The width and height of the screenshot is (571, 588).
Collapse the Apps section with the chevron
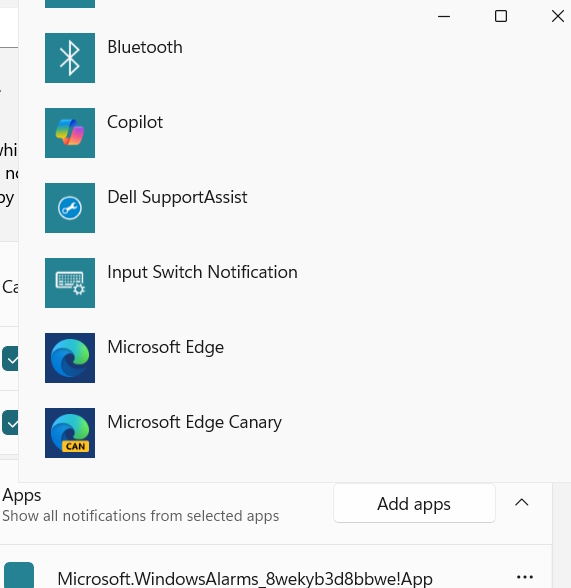click(x=522, y=502)
